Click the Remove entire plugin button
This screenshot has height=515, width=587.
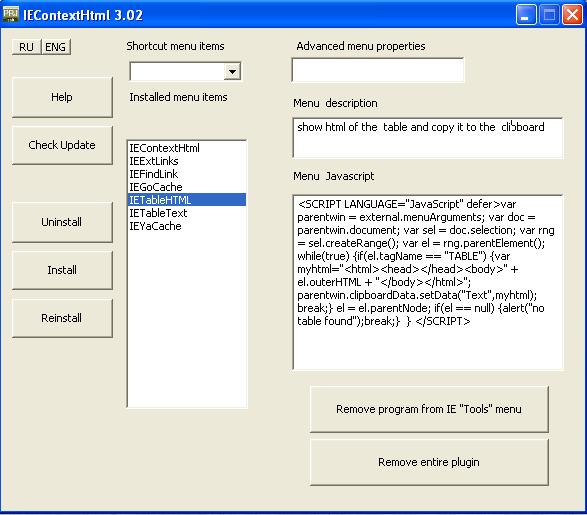[429, 462]
